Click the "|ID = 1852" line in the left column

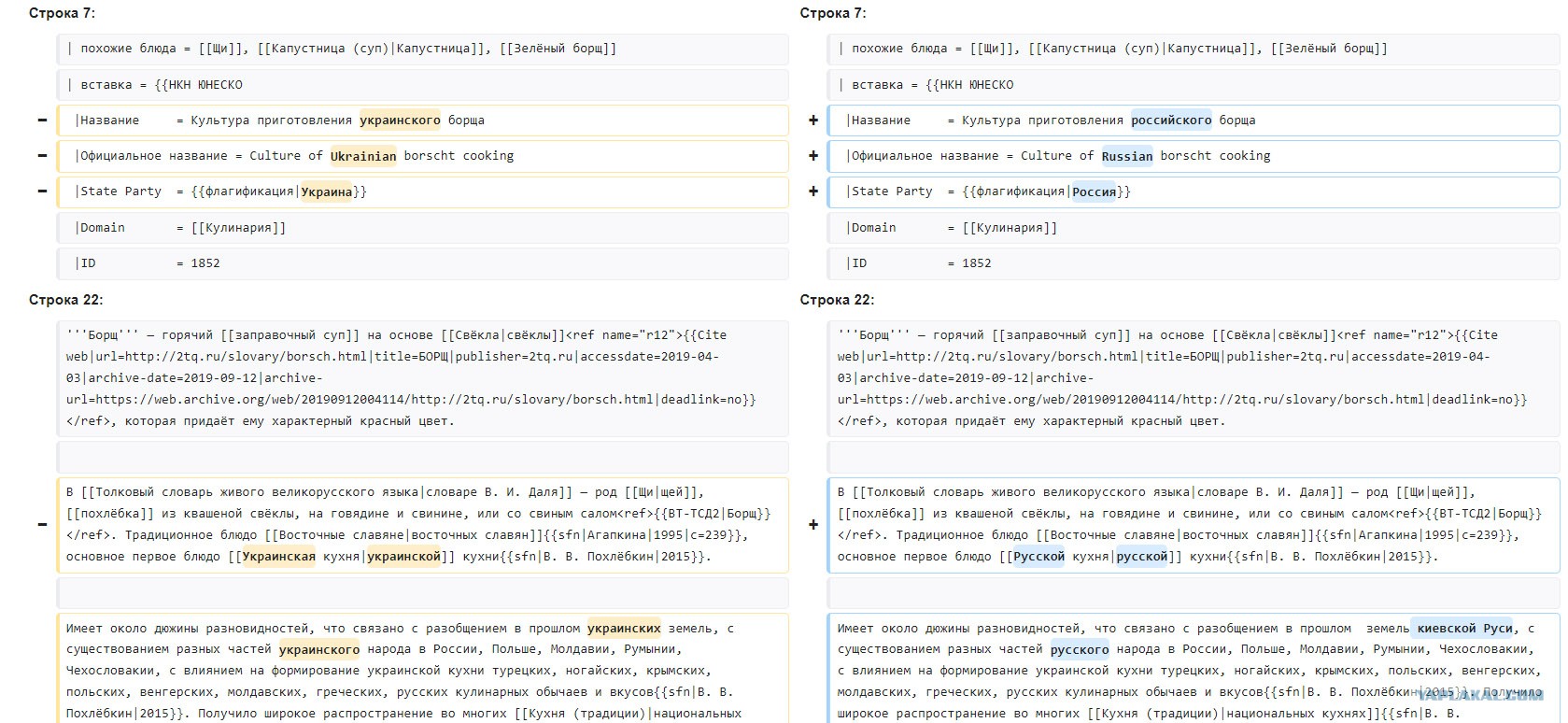(x=423, y=263)
